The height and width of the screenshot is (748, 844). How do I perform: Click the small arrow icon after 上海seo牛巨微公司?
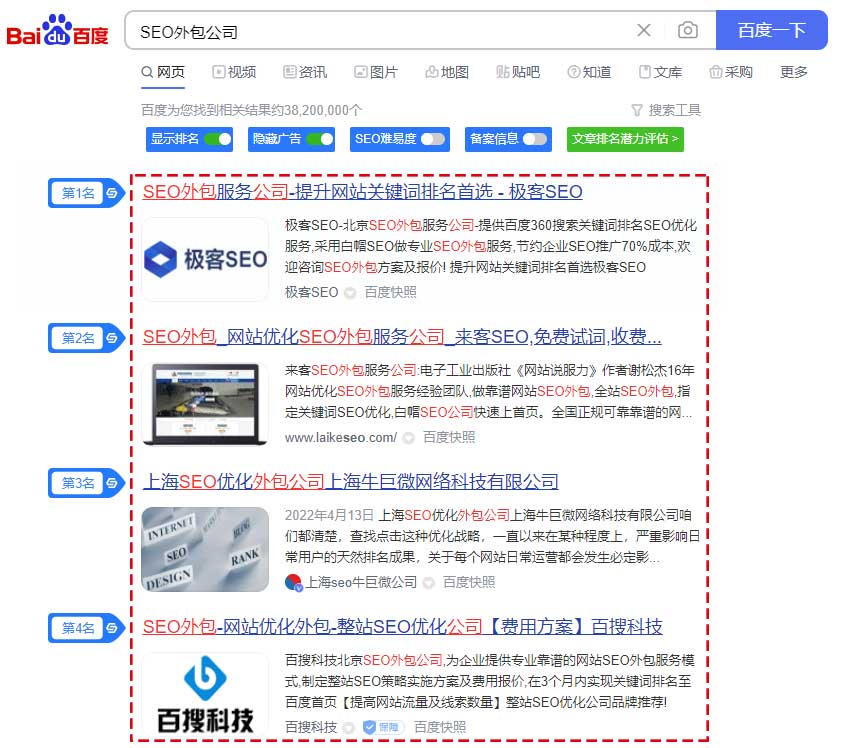(x=428, y=583)
